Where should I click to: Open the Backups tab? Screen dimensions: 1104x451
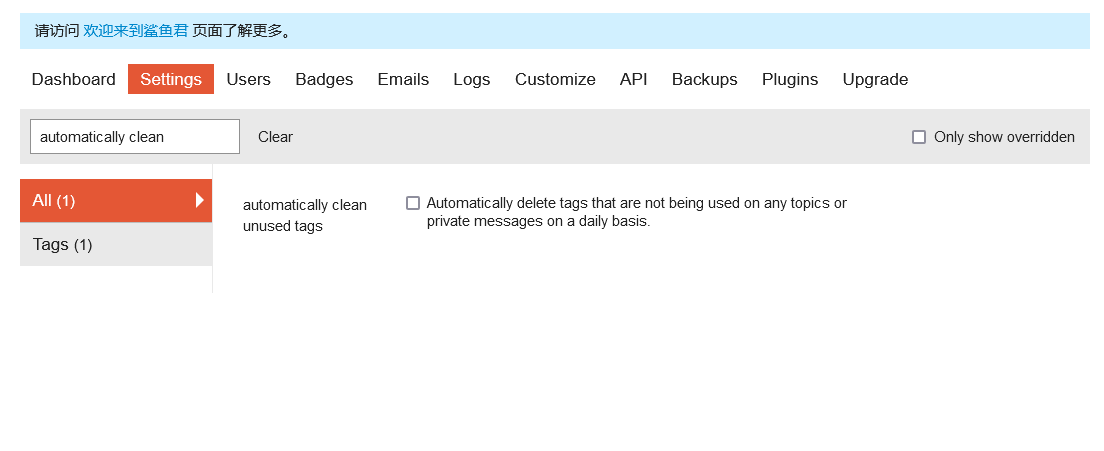click(705, 80)
